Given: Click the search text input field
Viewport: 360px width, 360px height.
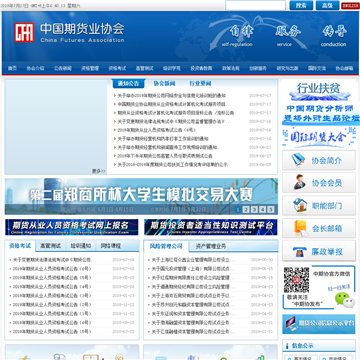Looking at the screenshot, I should (255, 5).
